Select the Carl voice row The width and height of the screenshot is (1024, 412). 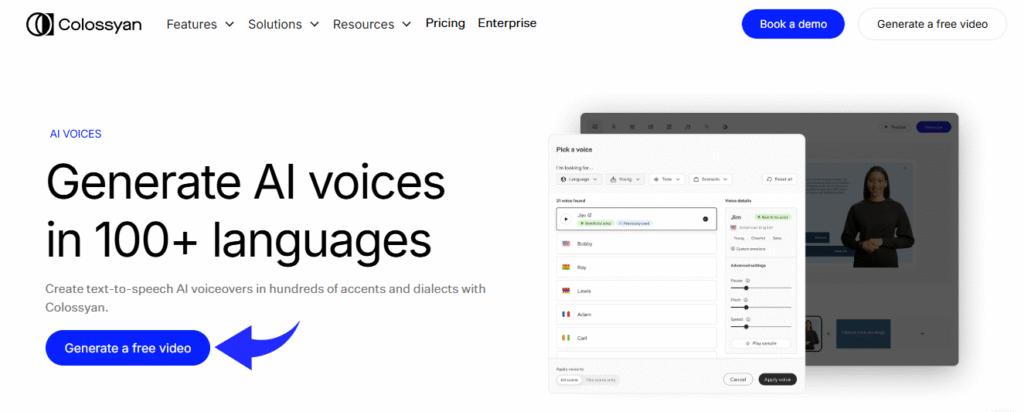[x=636, y=338]
